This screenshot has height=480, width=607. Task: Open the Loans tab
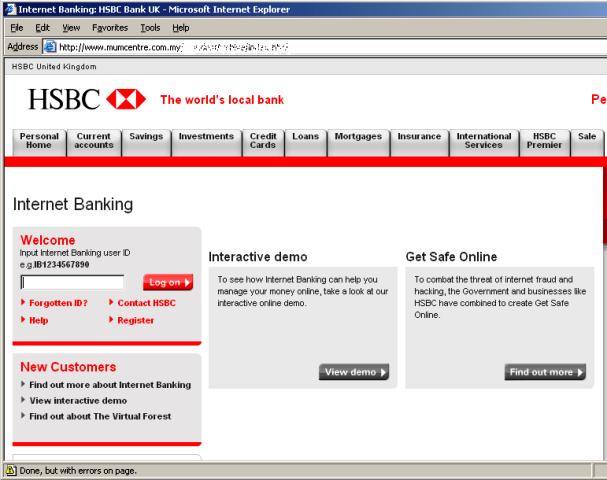click(x=305, y=142)
